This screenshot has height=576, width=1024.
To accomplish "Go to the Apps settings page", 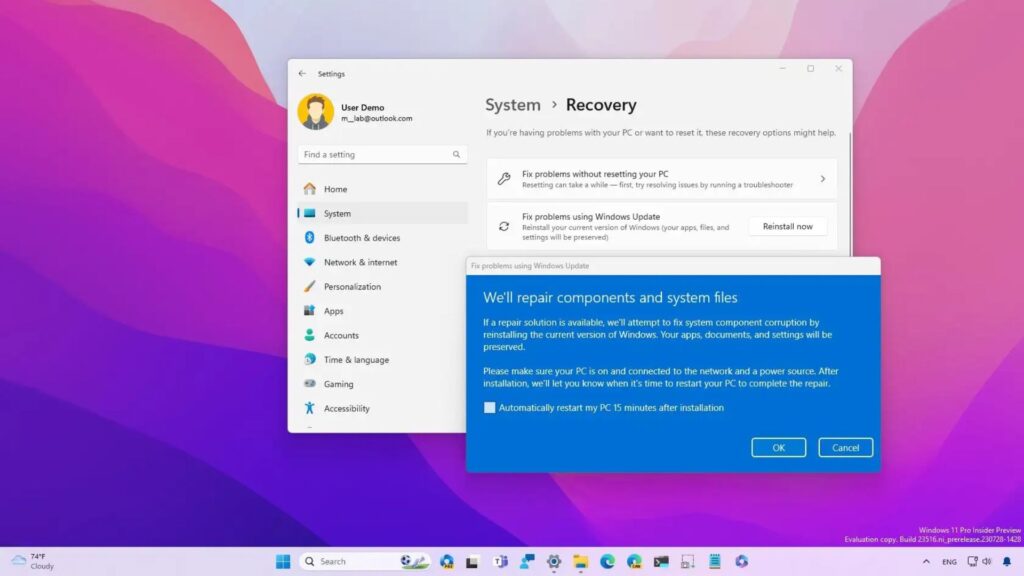I will point(333,311).
